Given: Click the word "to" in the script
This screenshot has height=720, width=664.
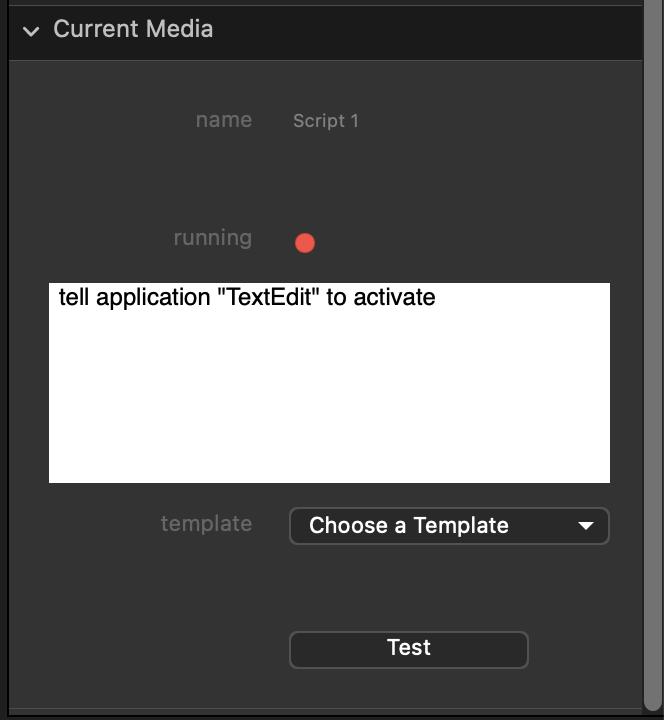Looking at the screenshot, I should coord(336,297).
